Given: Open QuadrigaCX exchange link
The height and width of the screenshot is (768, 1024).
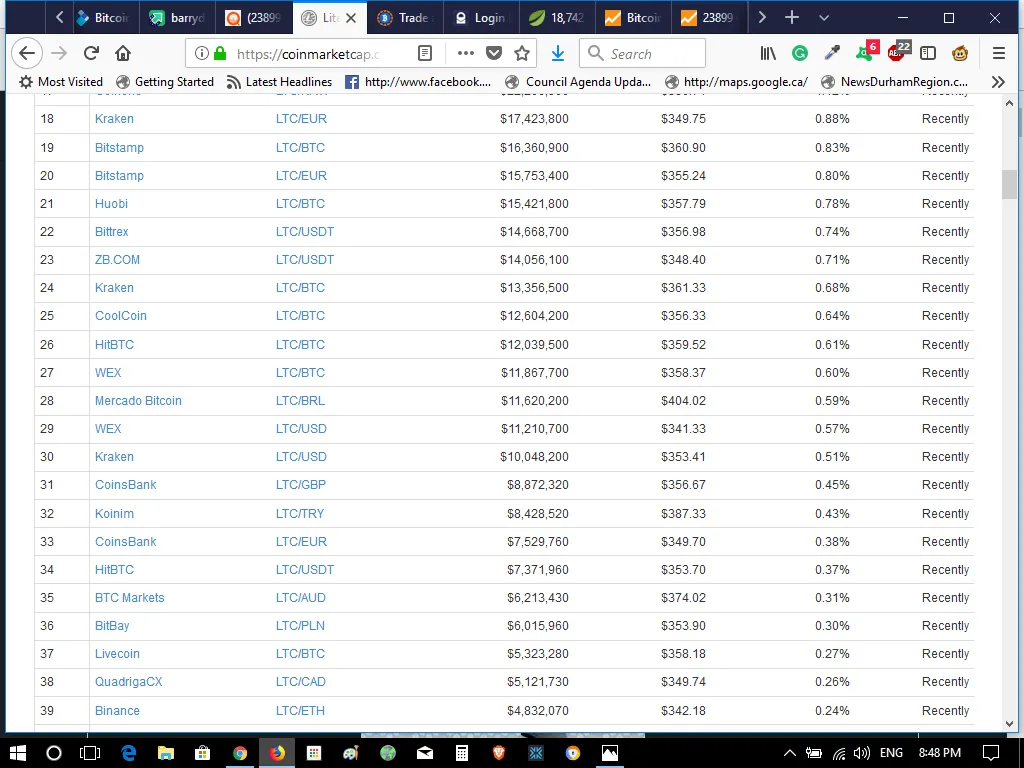Looking at the screenshot, I should tap(129, 682).
